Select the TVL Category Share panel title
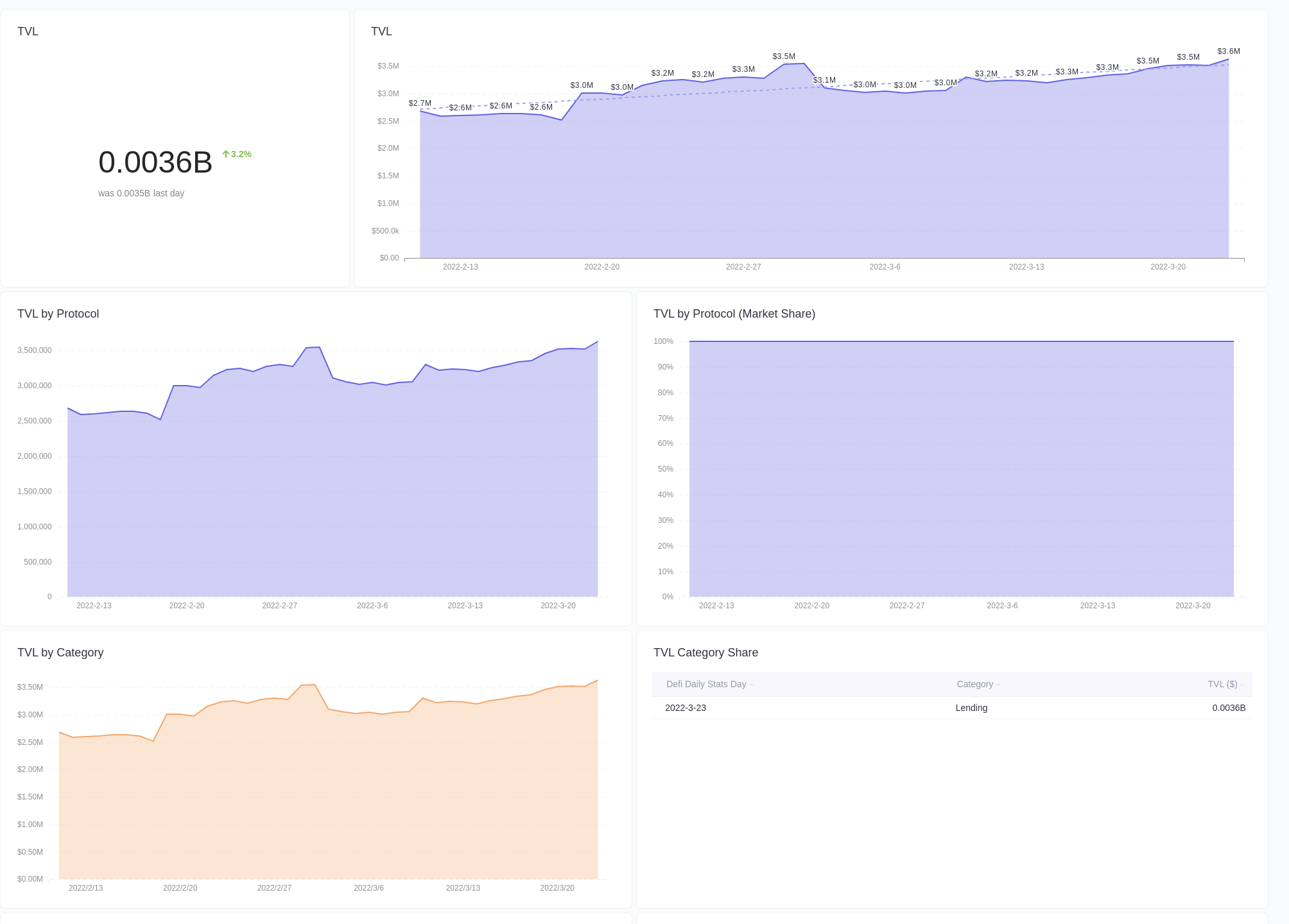This screenshot has height=924, width=1289. tap(705, 653)
